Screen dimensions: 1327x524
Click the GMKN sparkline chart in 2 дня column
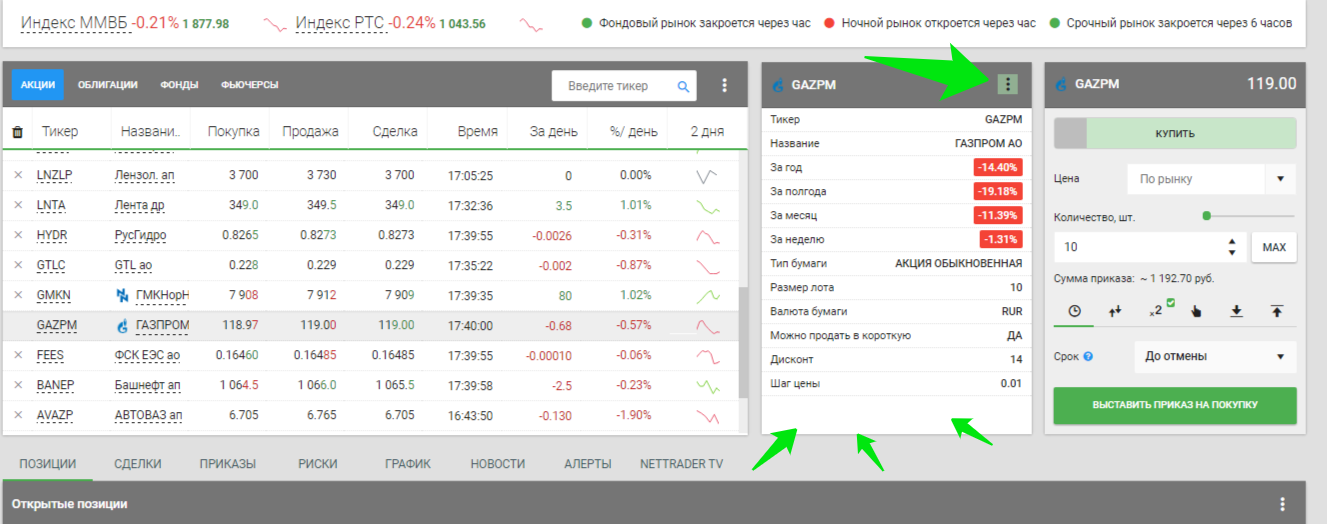click(707, 296)
